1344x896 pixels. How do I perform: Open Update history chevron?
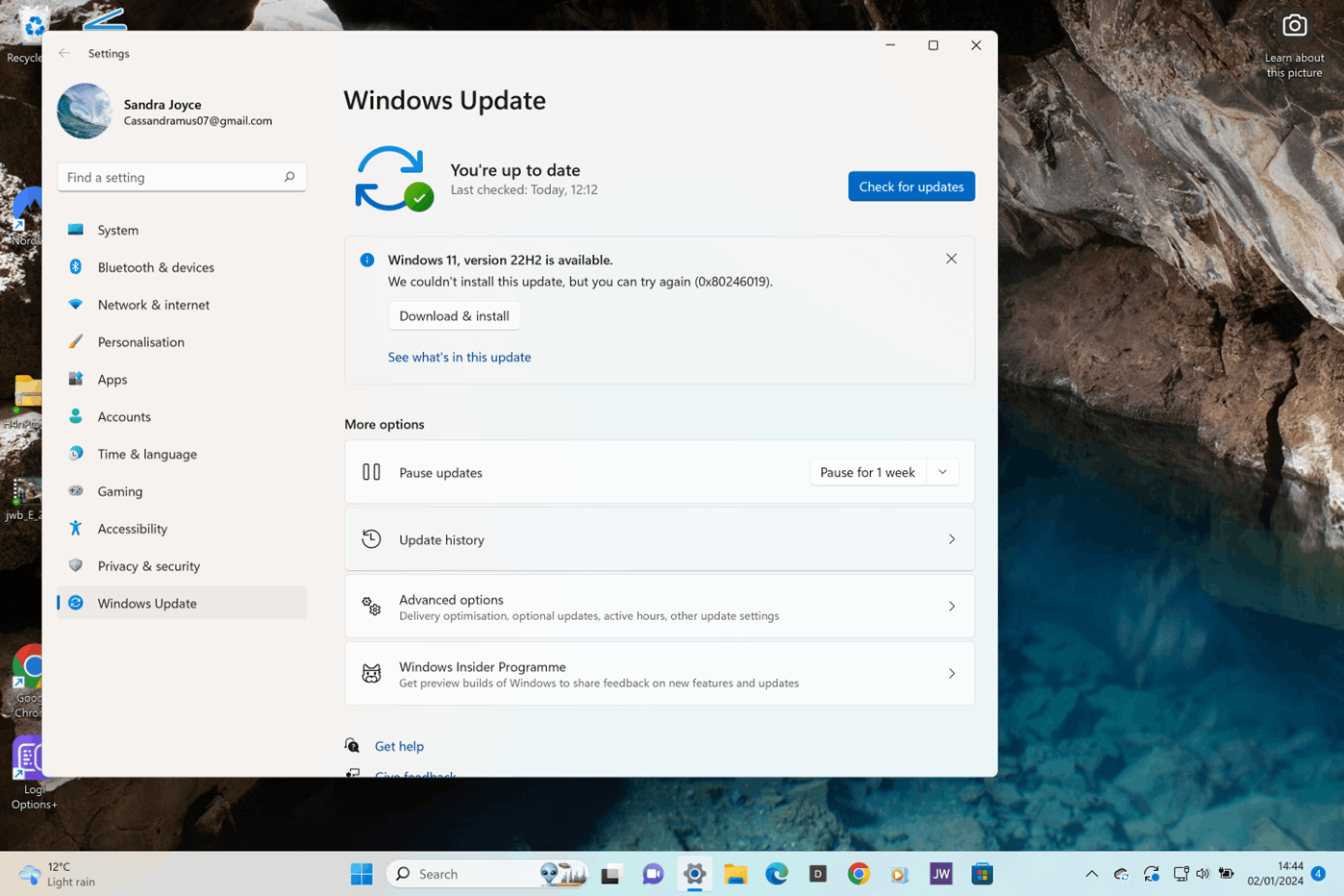point(952,539)
